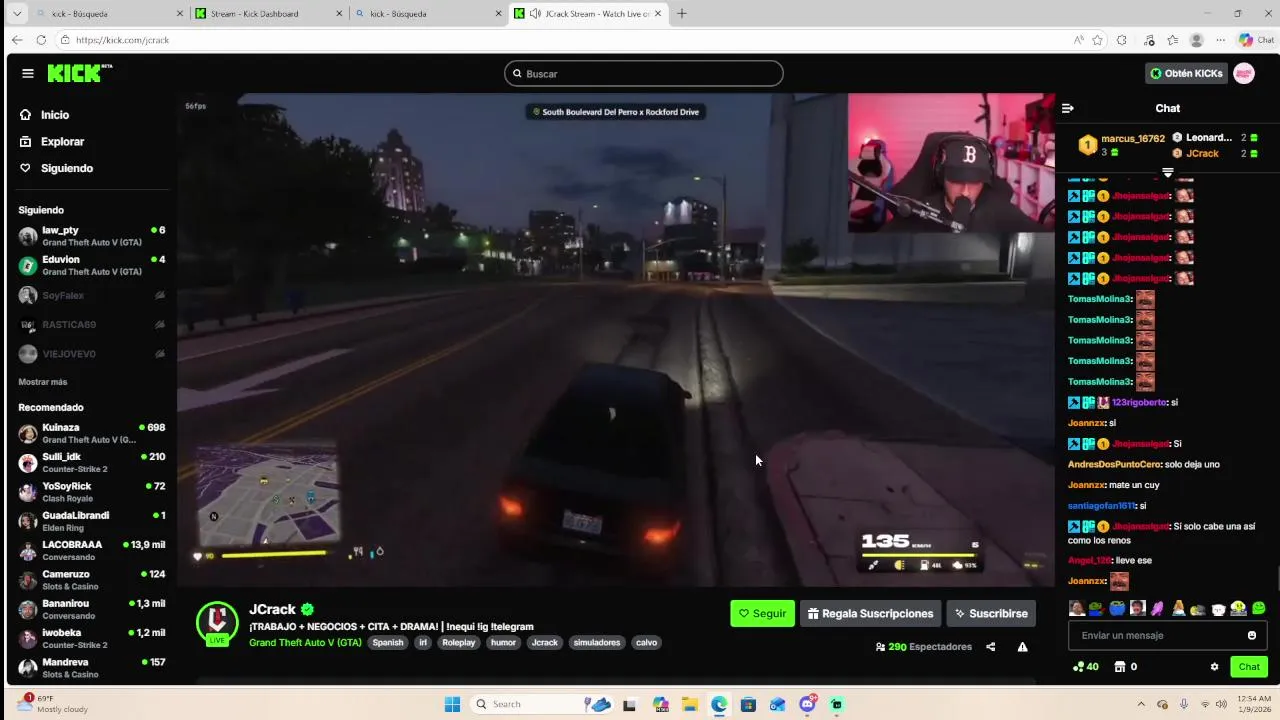Show hidden system tray icons chevron
Viewport: 1280px width, 720px height.
pyautogui.click(x=1141, y=704)
